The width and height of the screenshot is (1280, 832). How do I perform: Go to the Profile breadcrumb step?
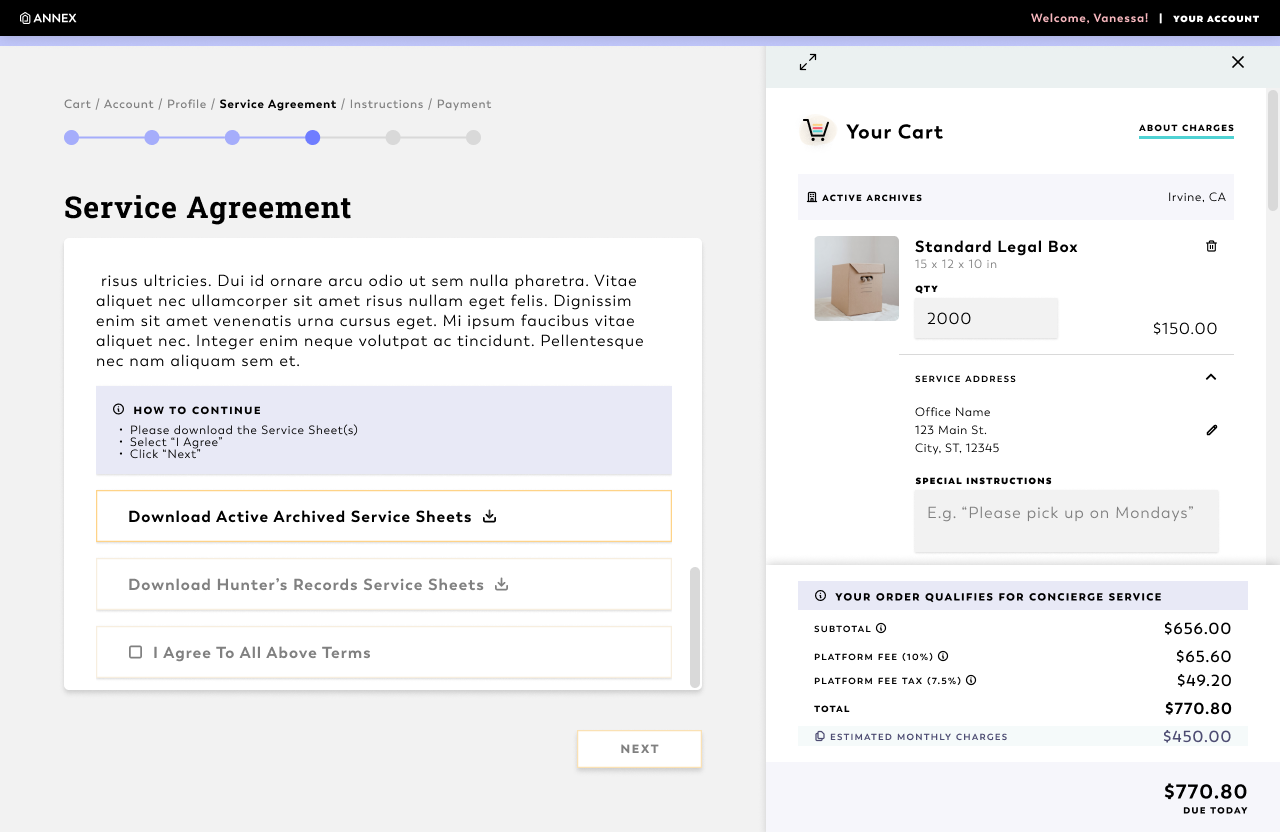pyautogui.click(x=187, y=104)
